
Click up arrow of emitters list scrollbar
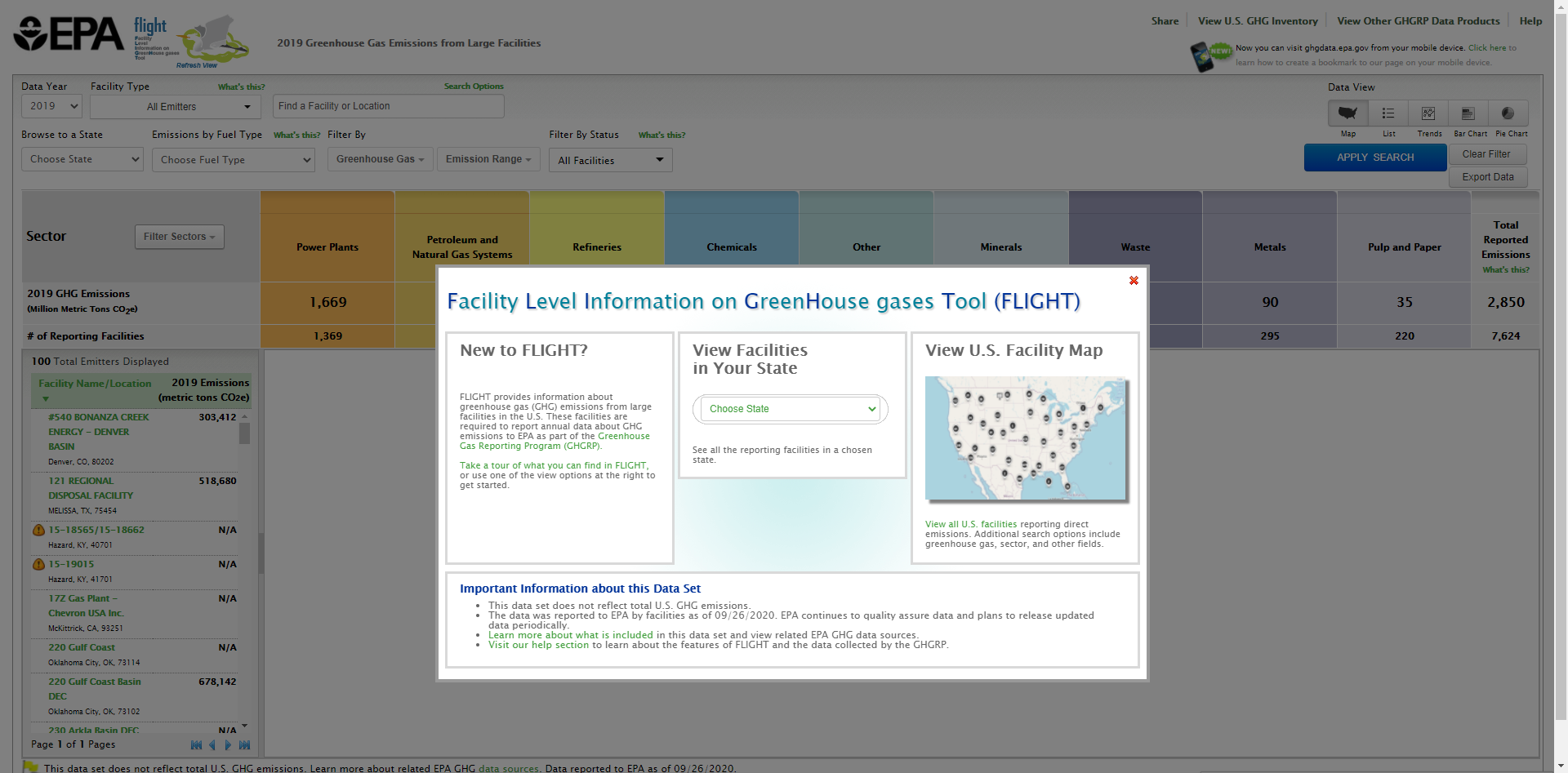244,416
